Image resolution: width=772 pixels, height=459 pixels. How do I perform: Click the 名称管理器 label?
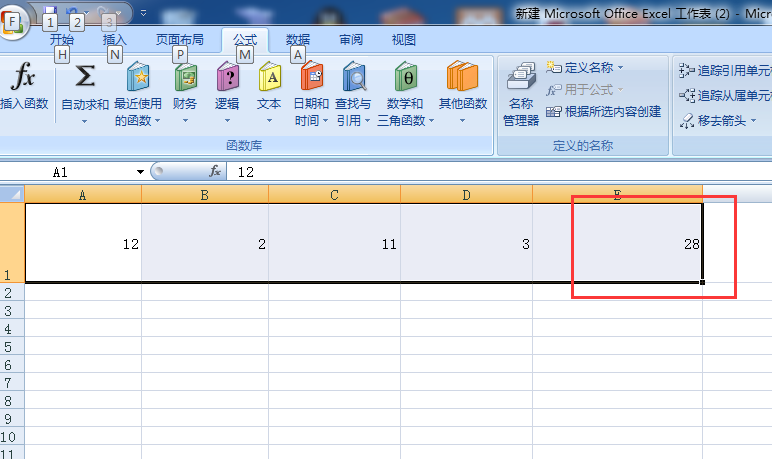(x=521, y=112)
